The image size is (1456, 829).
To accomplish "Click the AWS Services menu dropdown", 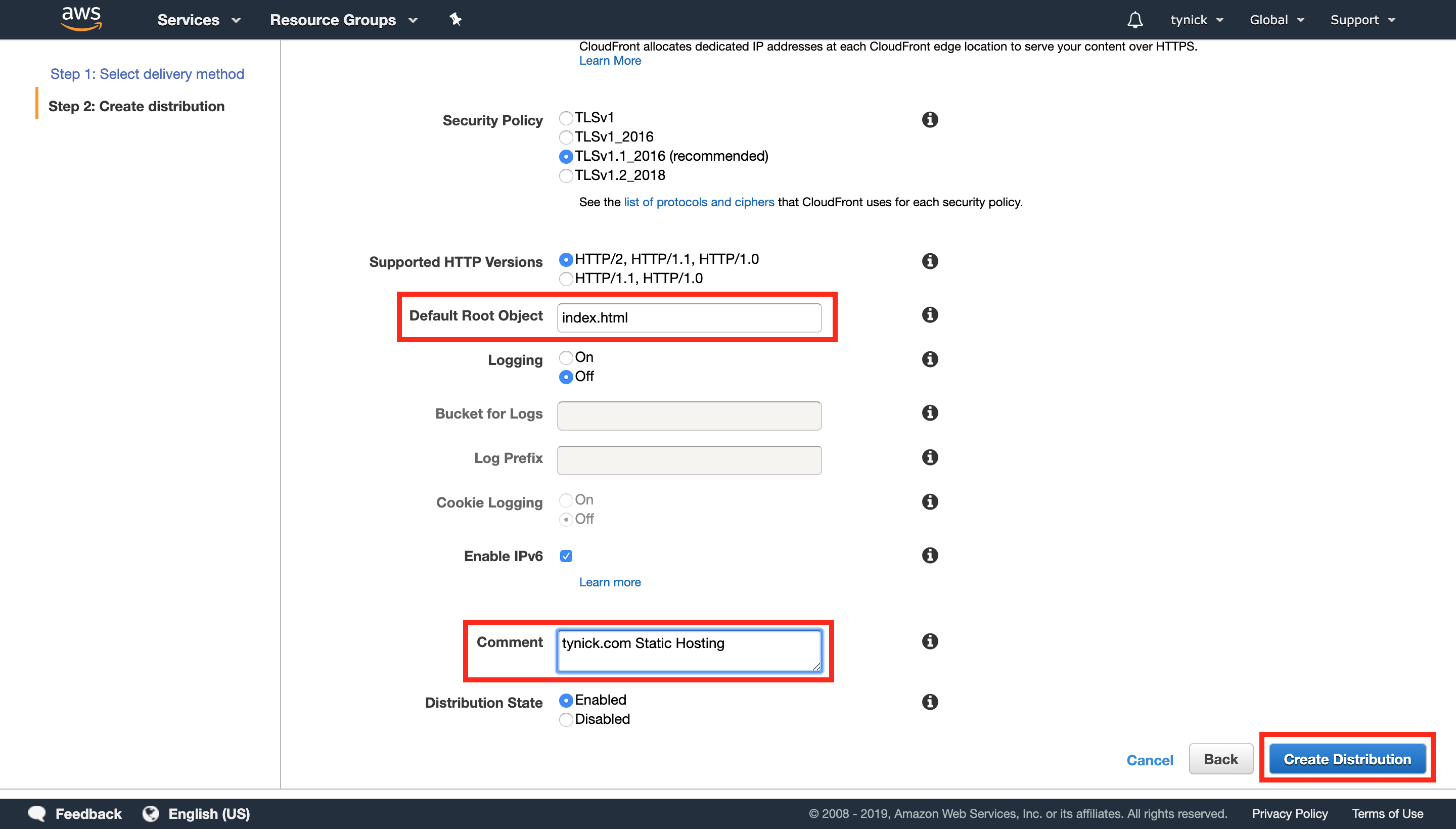I will coord(198,20).
